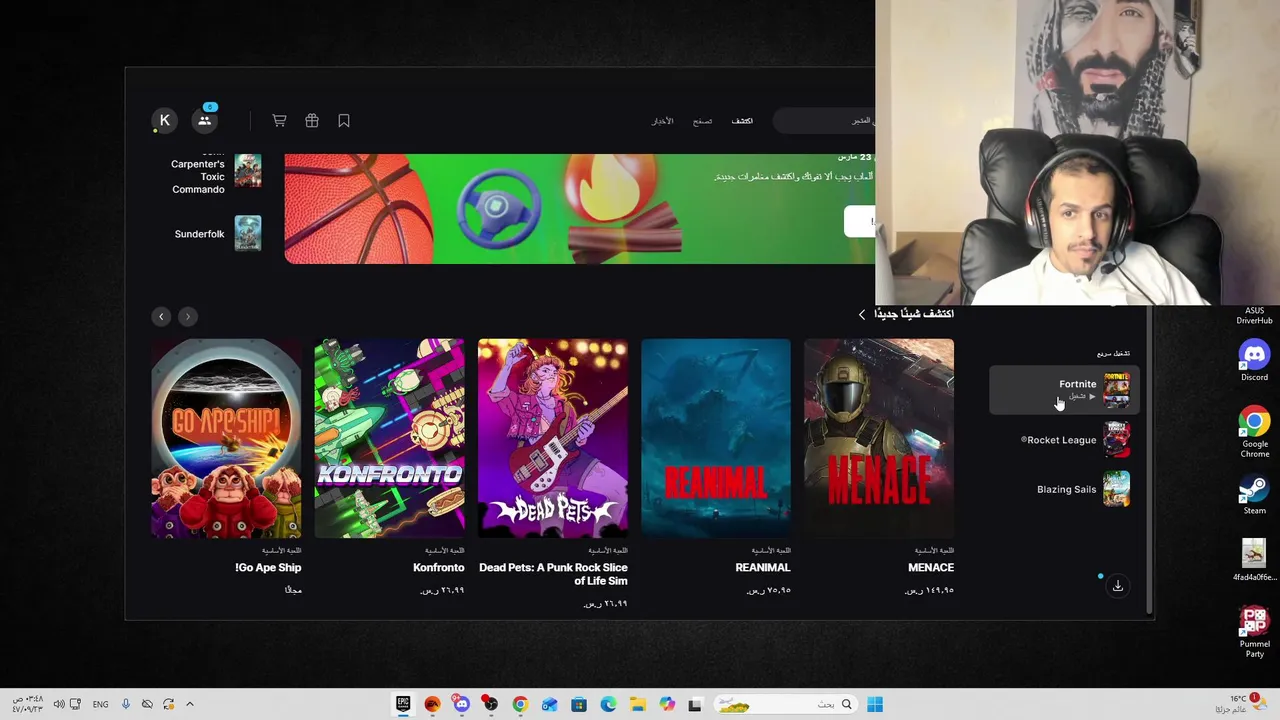Open the Konfronto title link
The width and height of the screenshot is (1280, 720).
click(x=439, y=567)
